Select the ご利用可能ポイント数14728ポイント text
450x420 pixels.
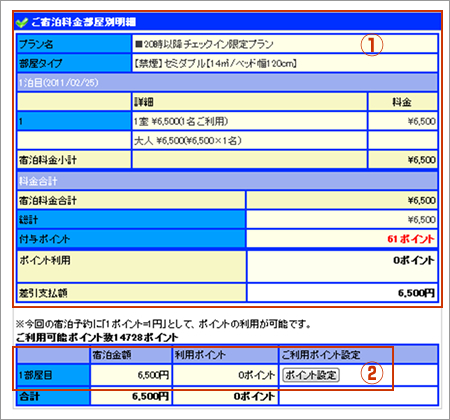97,337
